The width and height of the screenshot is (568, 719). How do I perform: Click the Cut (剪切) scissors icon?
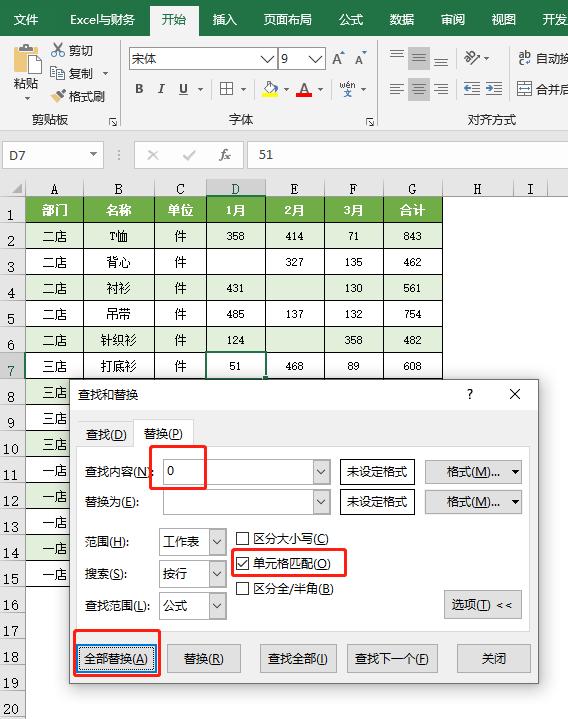(x=58, y=50)
